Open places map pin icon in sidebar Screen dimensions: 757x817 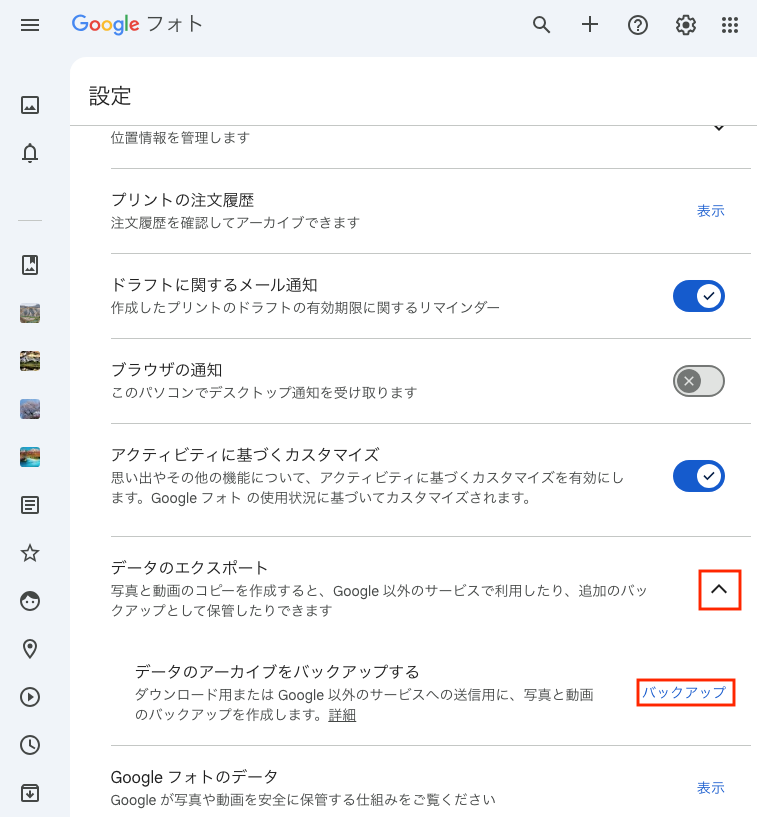(x=30, y=649)
